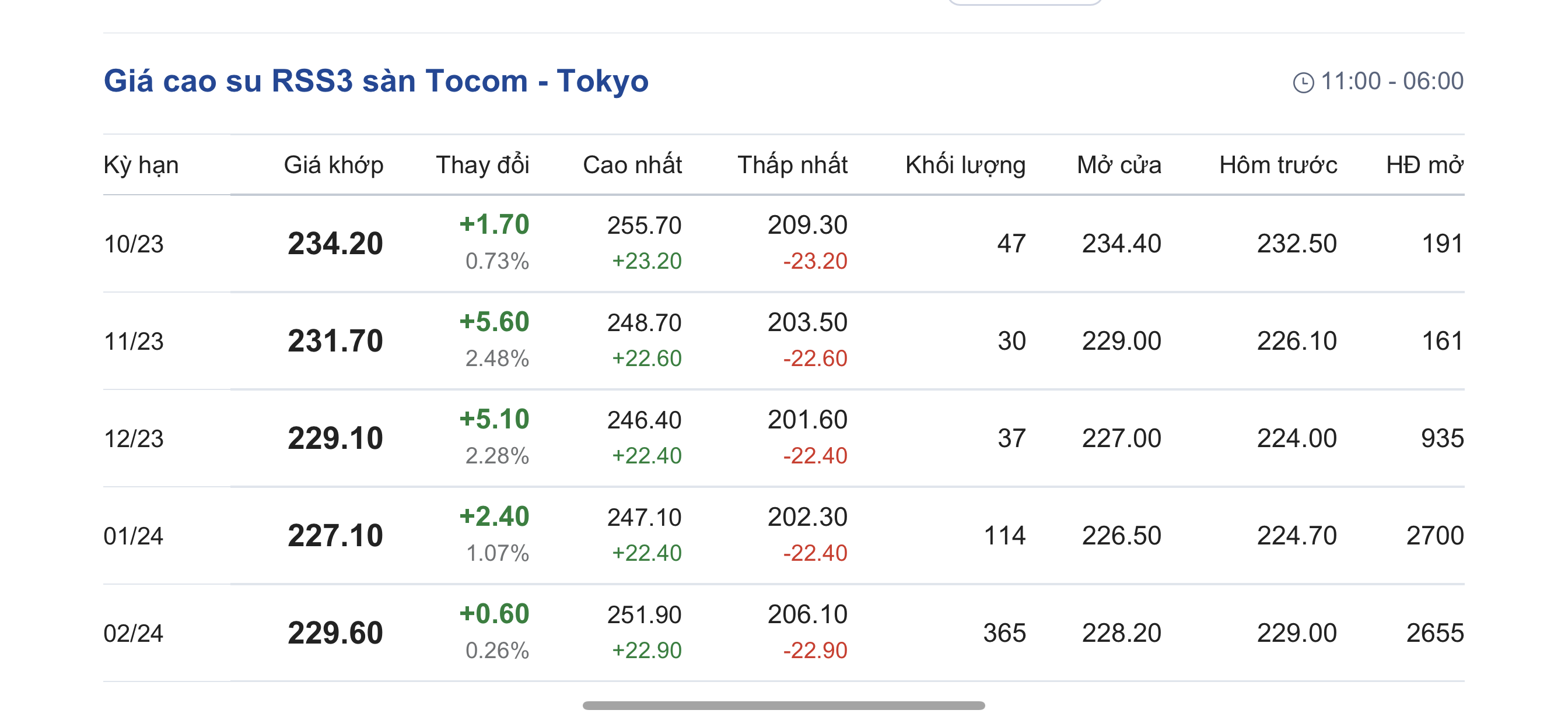The width and height of the screenshot is (1568, 724).
Task: Click the clock icon beside trading hours
Action: coord(1303,82)
